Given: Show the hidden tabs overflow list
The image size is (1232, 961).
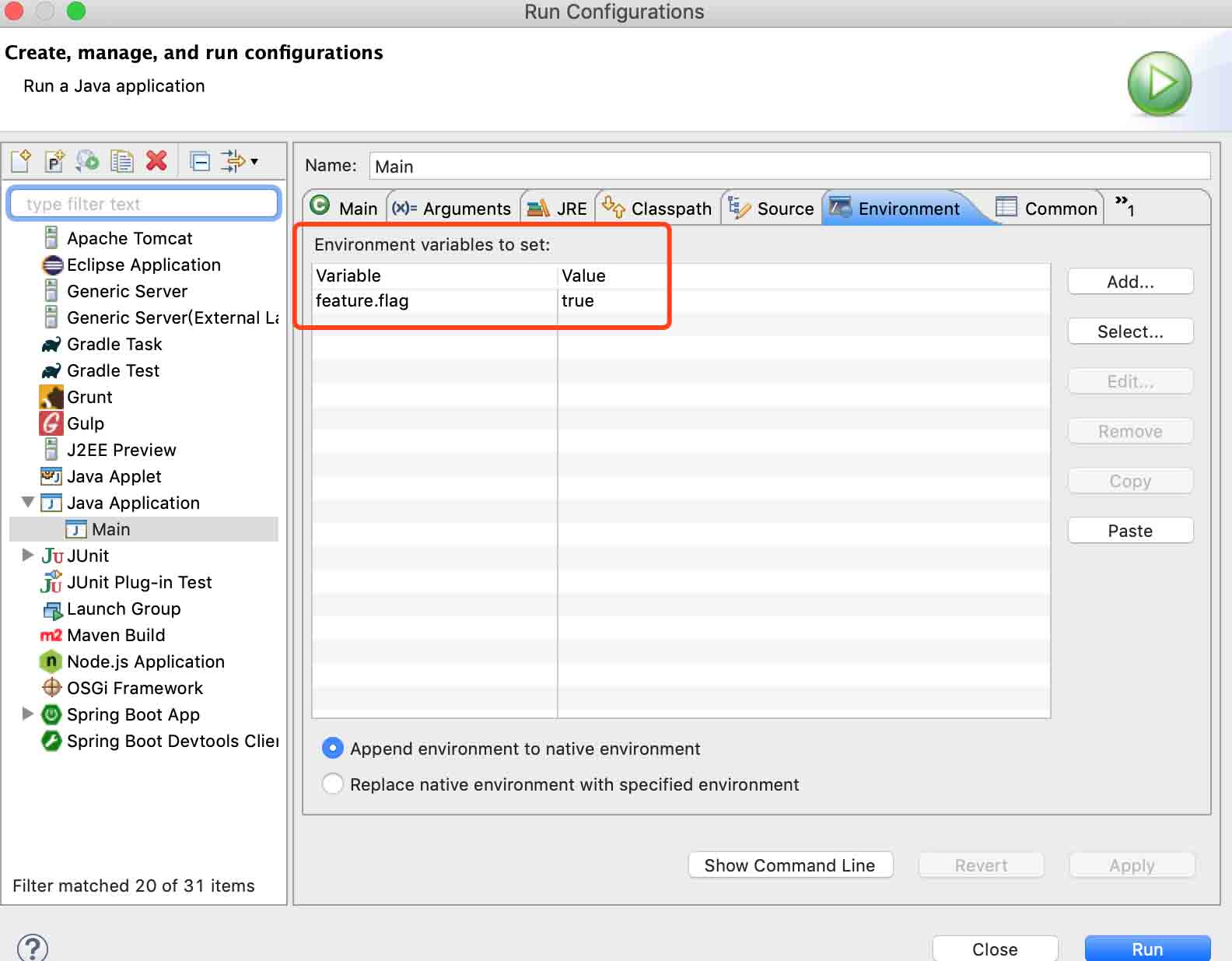Looking at the screenshot, I should [x=1125, y=206].
